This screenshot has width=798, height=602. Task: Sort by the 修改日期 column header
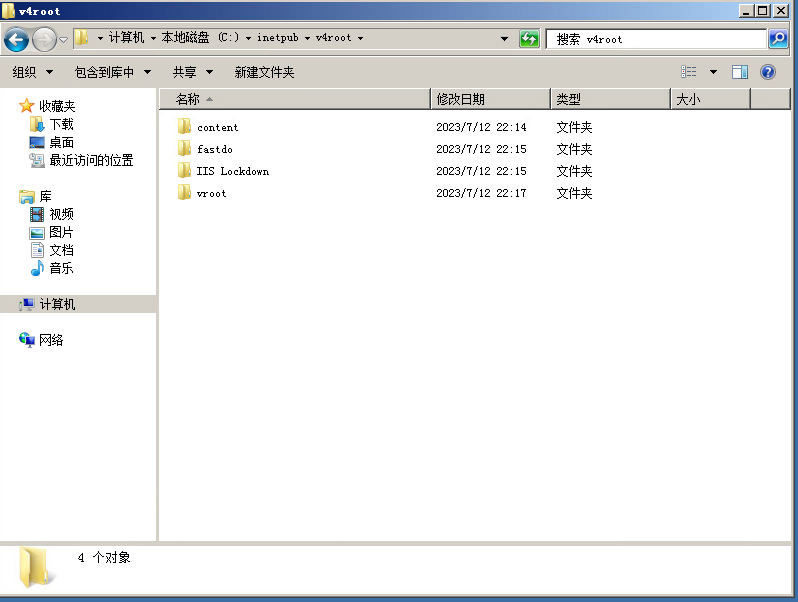pos(491,99)
